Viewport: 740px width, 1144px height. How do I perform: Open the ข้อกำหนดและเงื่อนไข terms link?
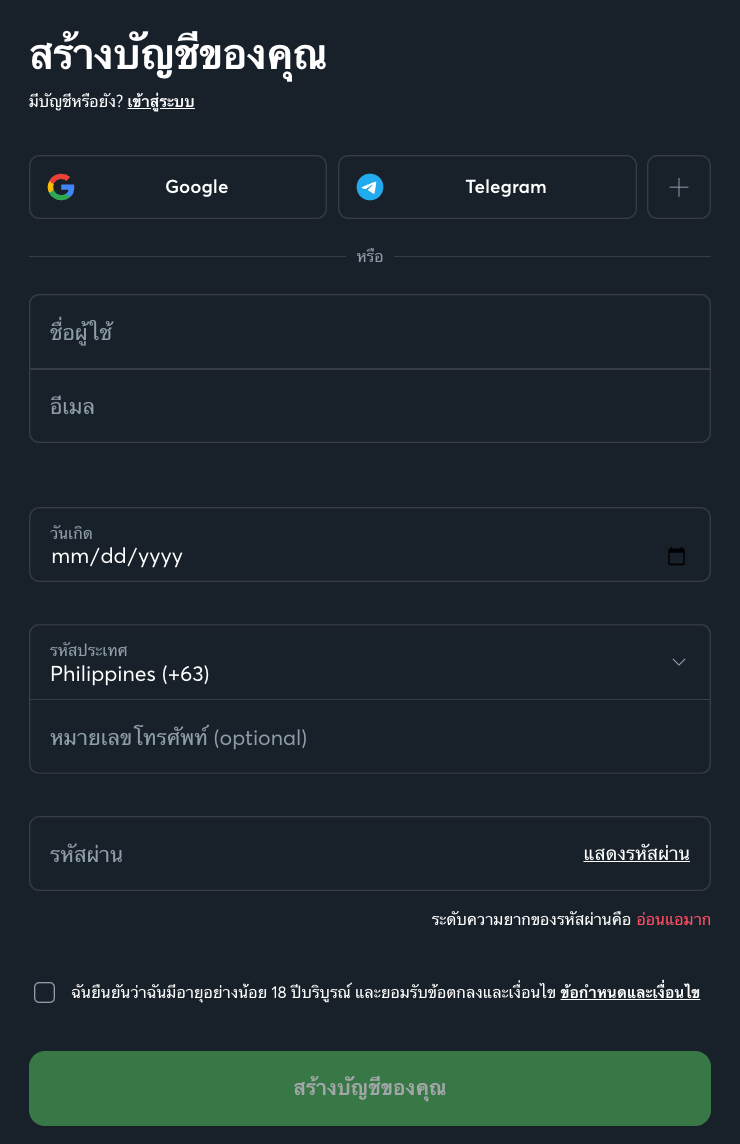pos(630,993)
